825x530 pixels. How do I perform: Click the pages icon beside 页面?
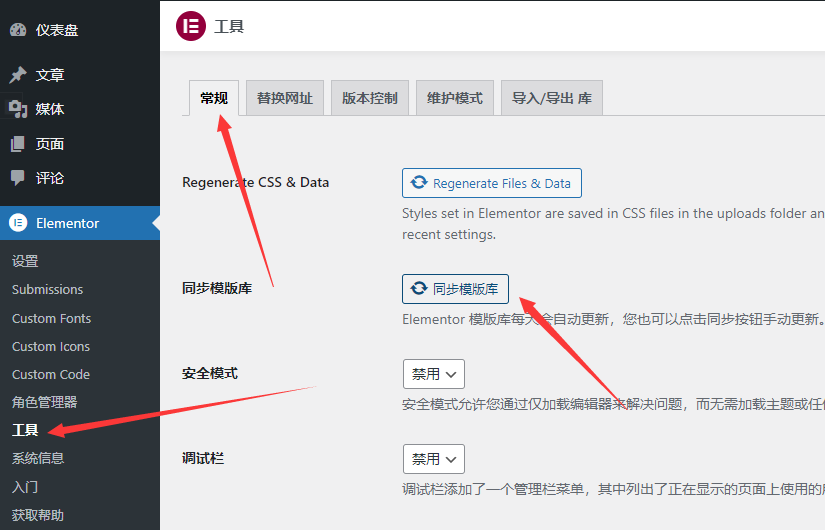pyautogui.click(x=18, y=144)
